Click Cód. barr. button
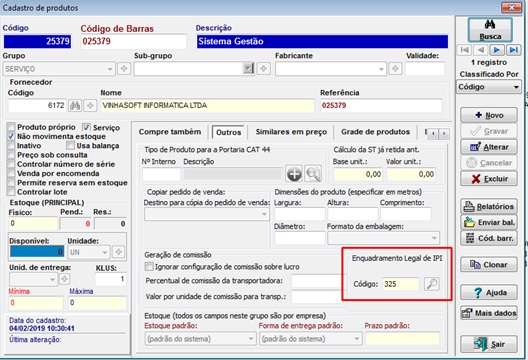Viewport: 528px width, 360px height. [489, 238]
